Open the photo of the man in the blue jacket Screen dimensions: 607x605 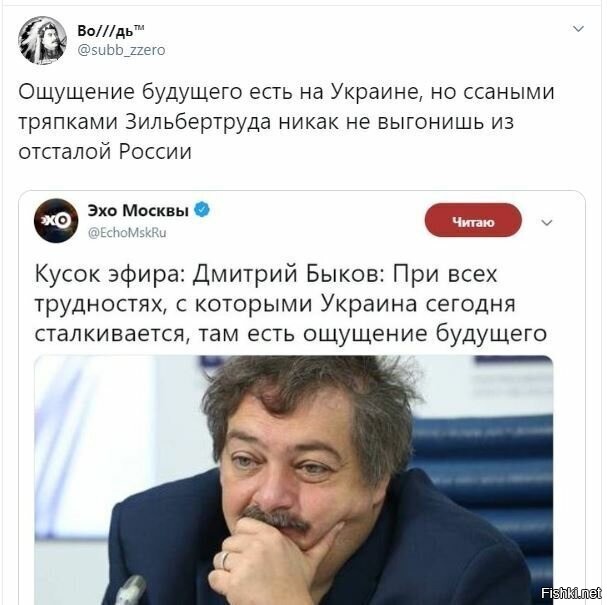[293, 480]
